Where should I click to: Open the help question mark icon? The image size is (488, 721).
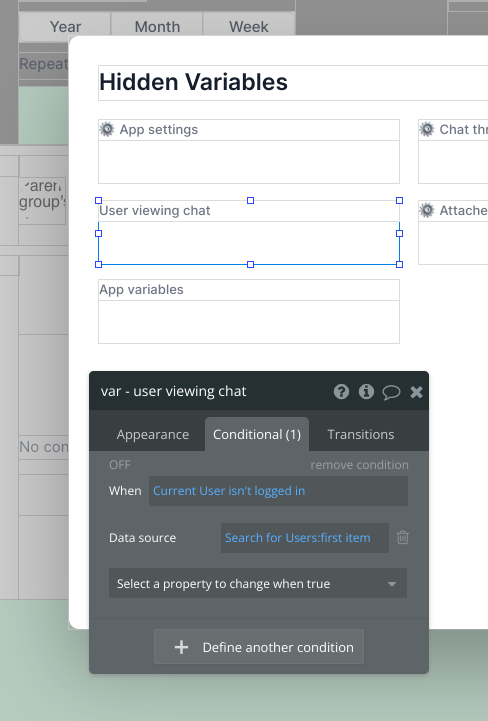341,392
